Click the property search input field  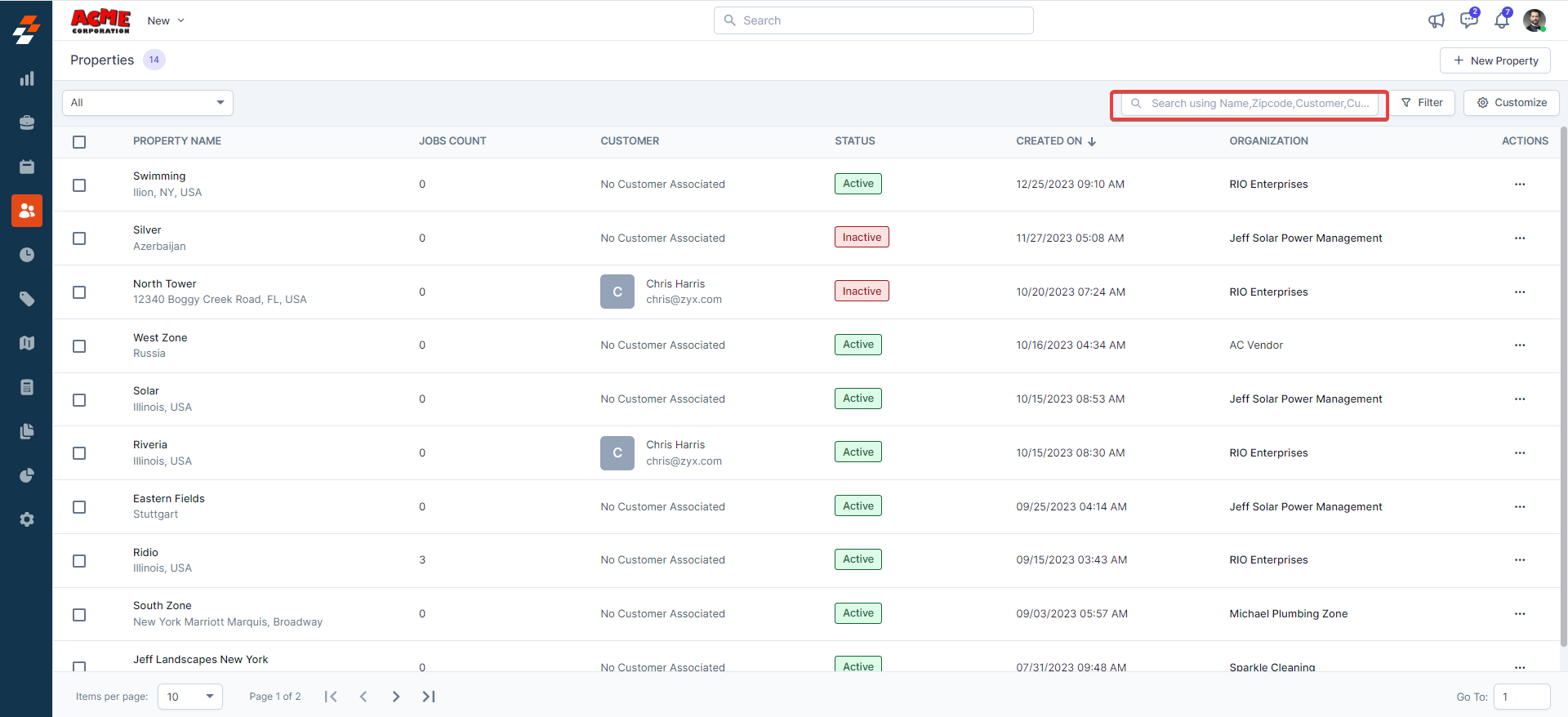1258,104
